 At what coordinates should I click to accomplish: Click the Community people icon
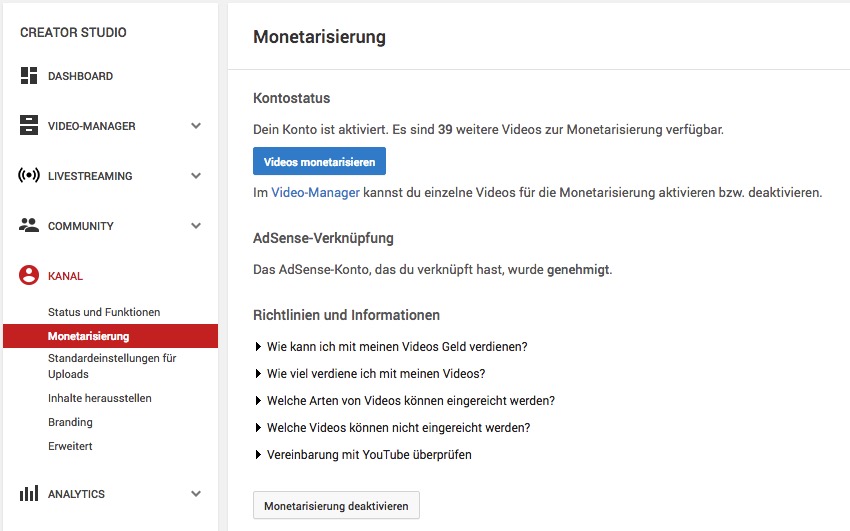[29, 225]
